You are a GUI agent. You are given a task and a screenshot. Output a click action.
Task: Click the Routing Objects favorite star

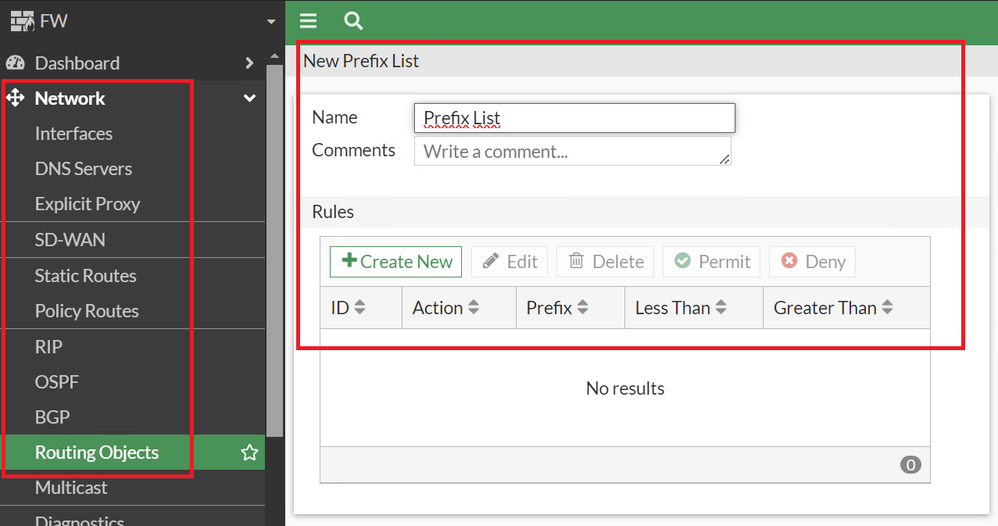click(x=250, y=453)
